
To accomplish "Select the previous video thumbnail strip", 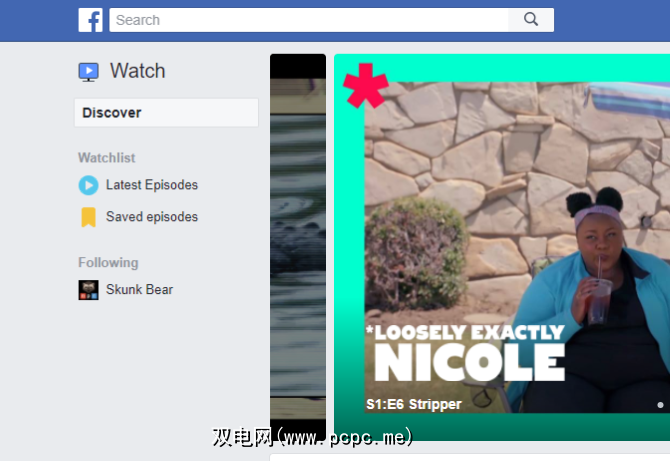I will pos(298,246).
